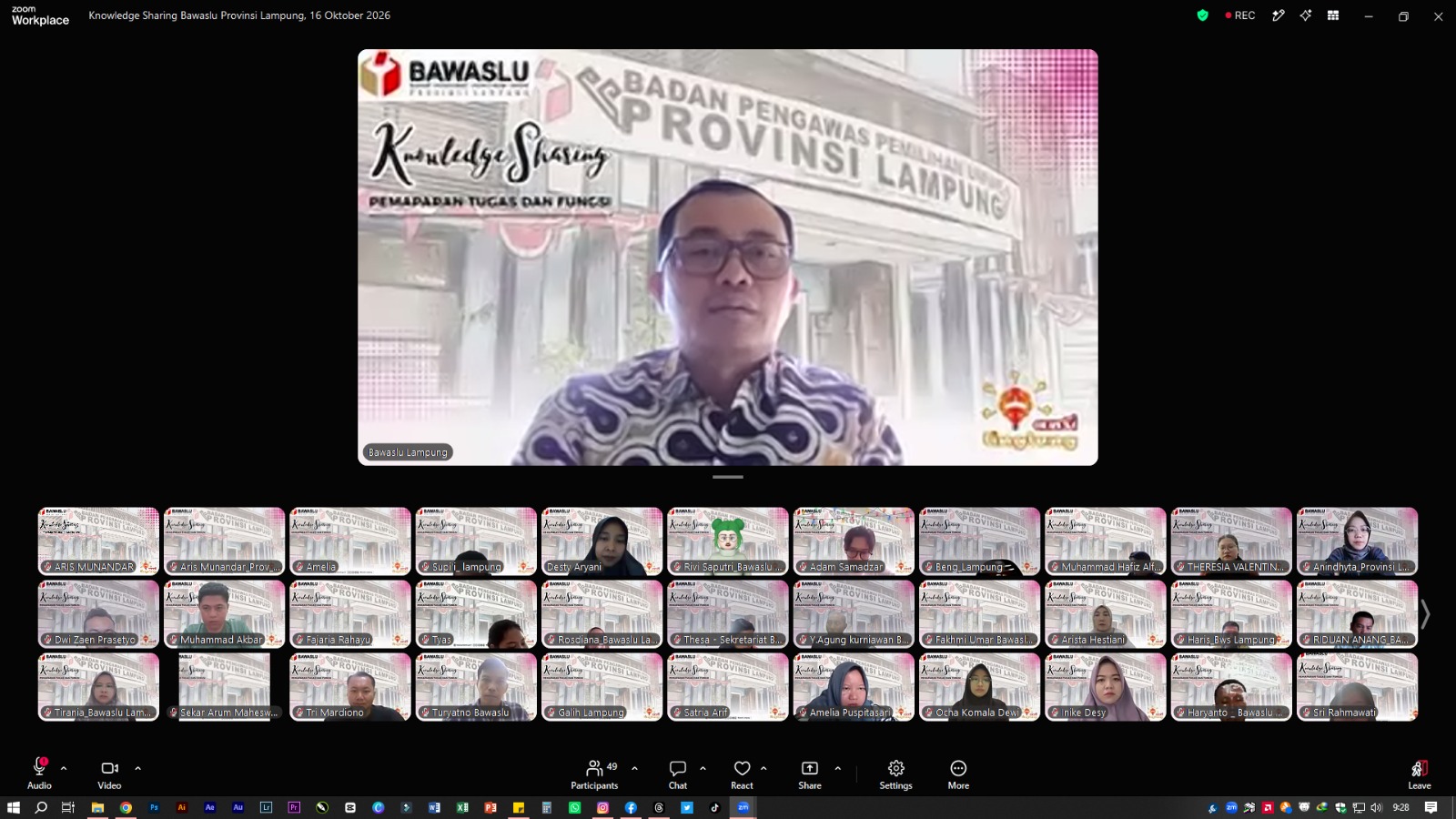Click the system tray volume speaker icon

click(x=1376, y=807)
